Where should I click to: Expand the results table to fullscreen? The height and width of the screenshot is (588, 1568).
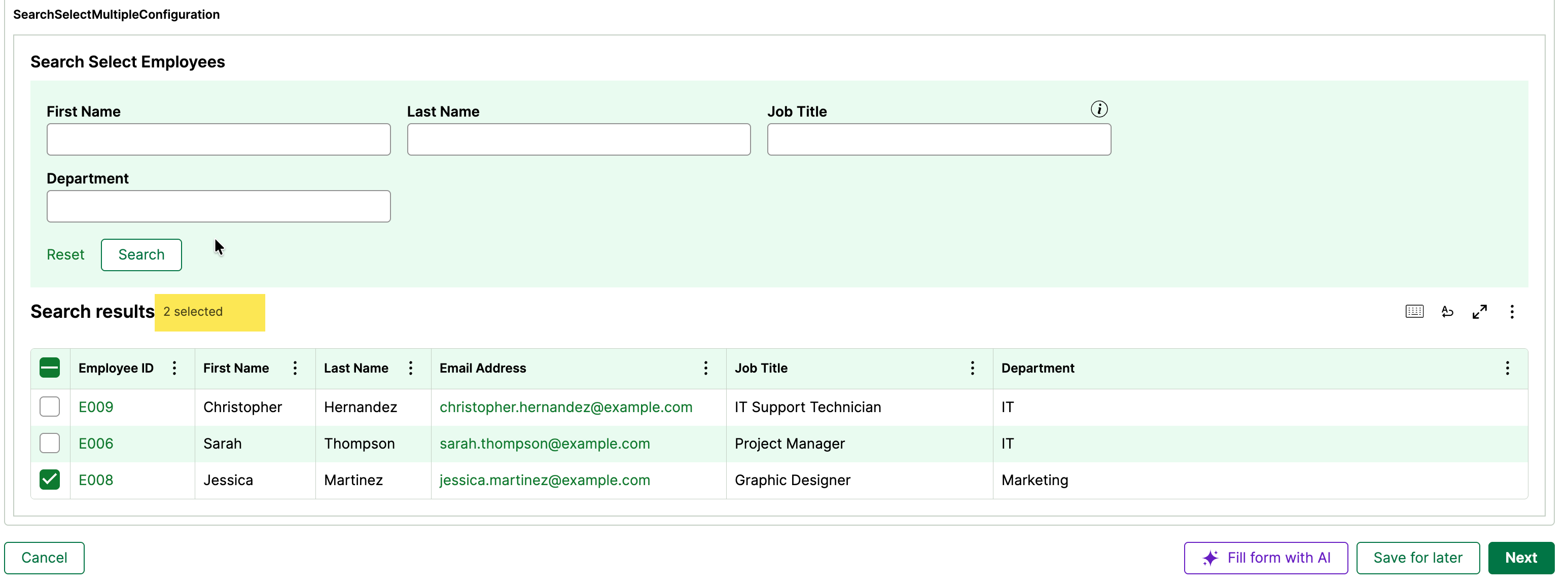point(1479,312)
